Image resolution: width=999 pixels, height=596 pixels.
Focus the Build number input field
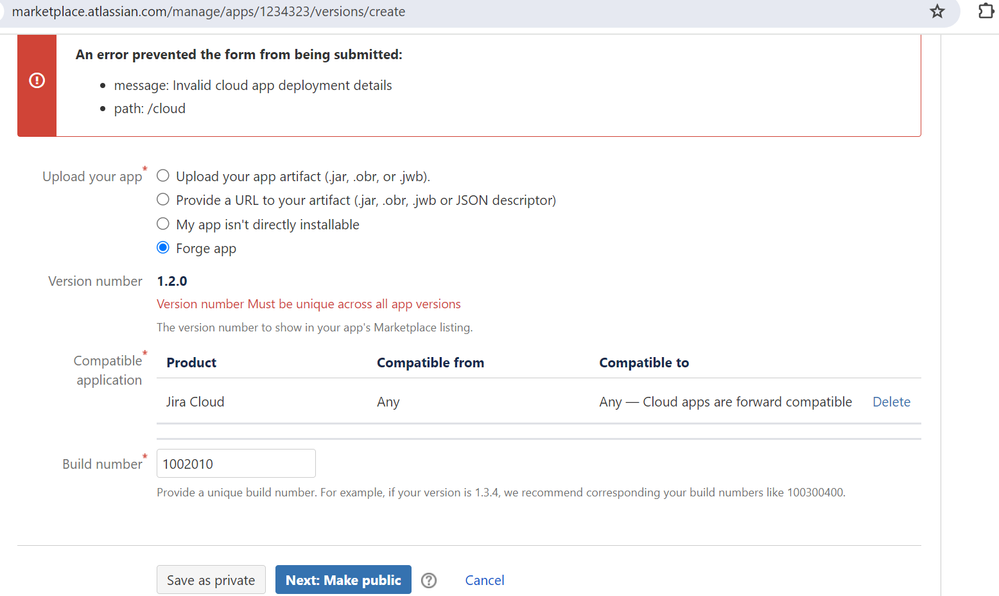(236, 463)
